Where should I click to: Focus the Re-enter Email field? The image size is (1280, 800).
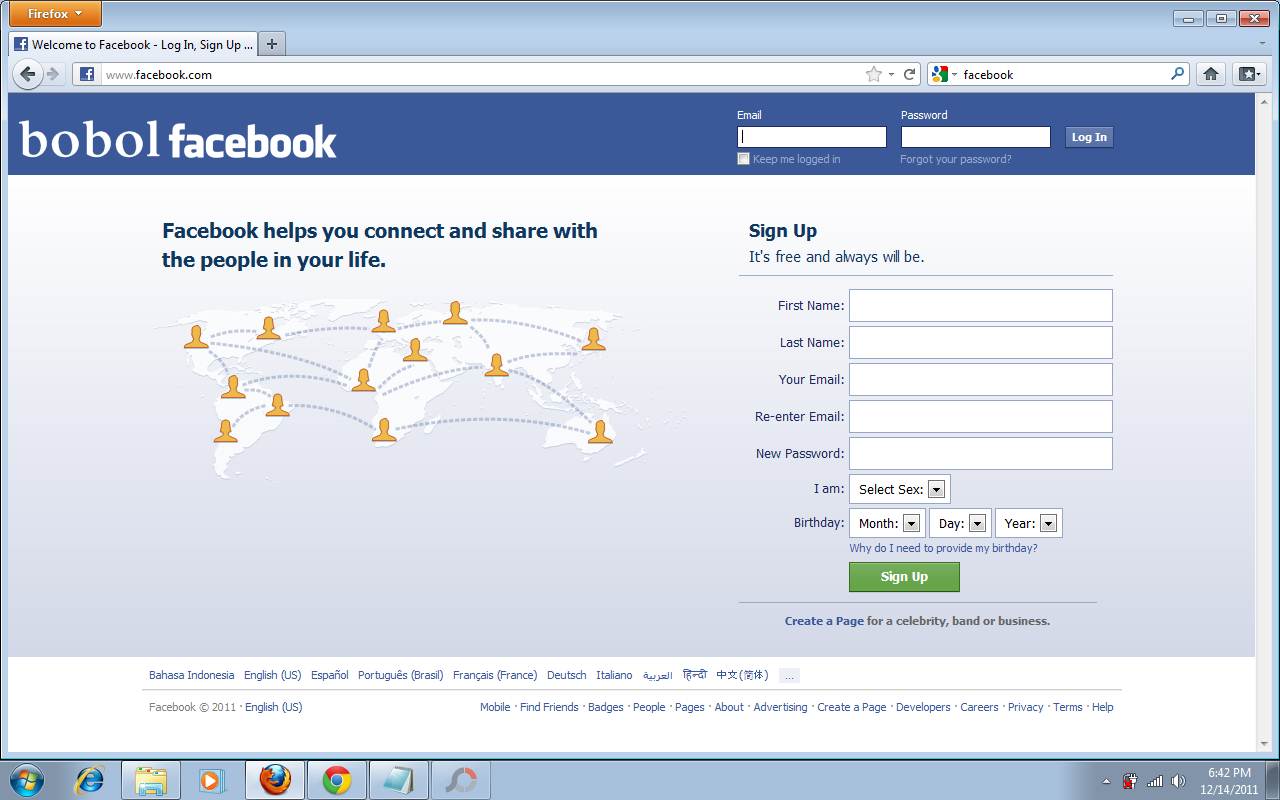coord(981,416)
